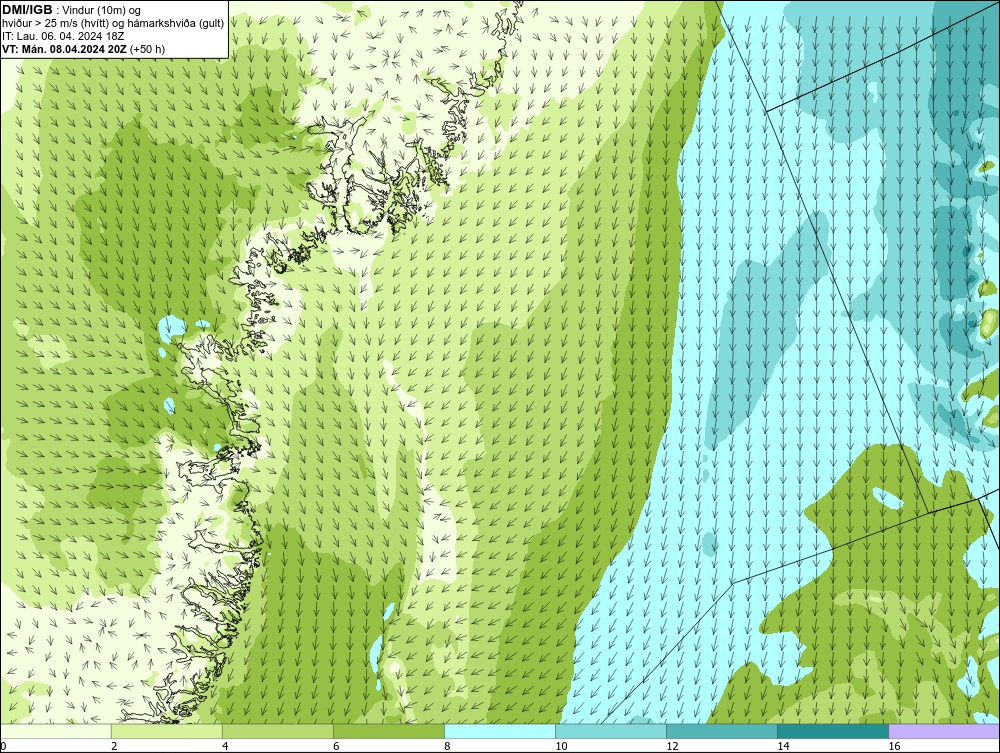Click the initial time line 'IT: Lau. 06. 04. 2024 18Z'
The image size is (1000, 753).
63,36
